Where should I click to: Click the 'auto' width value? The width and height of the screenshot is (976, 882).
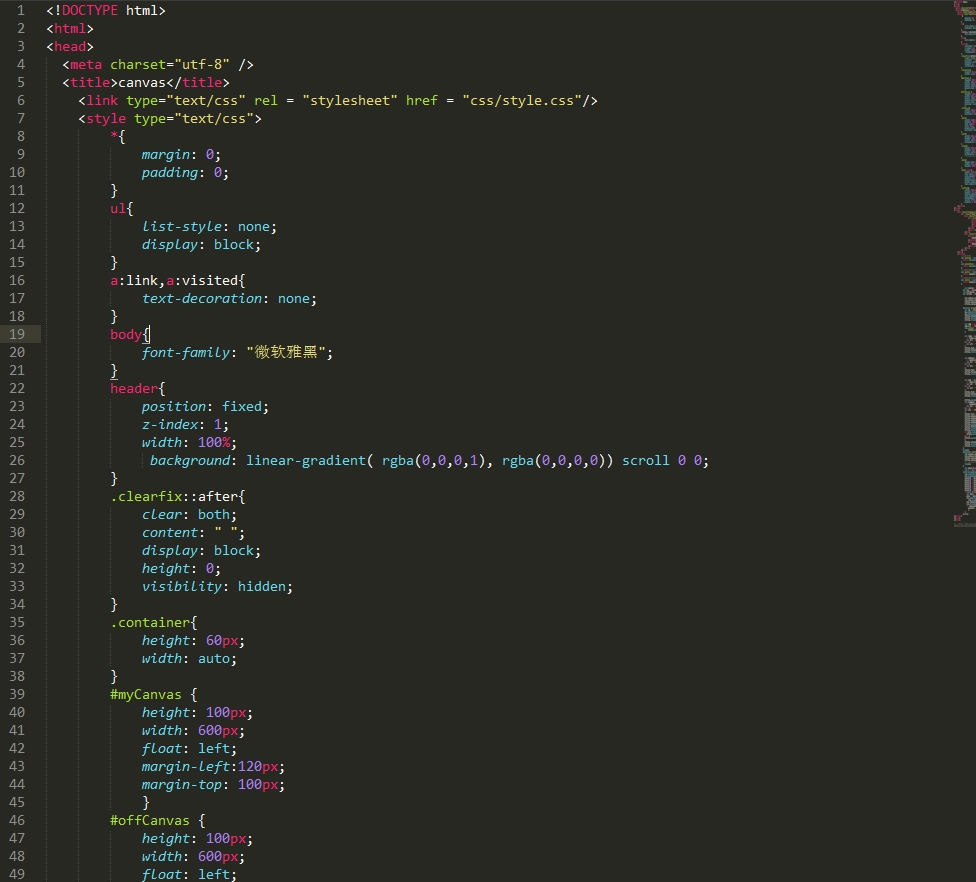pos(214,659)
